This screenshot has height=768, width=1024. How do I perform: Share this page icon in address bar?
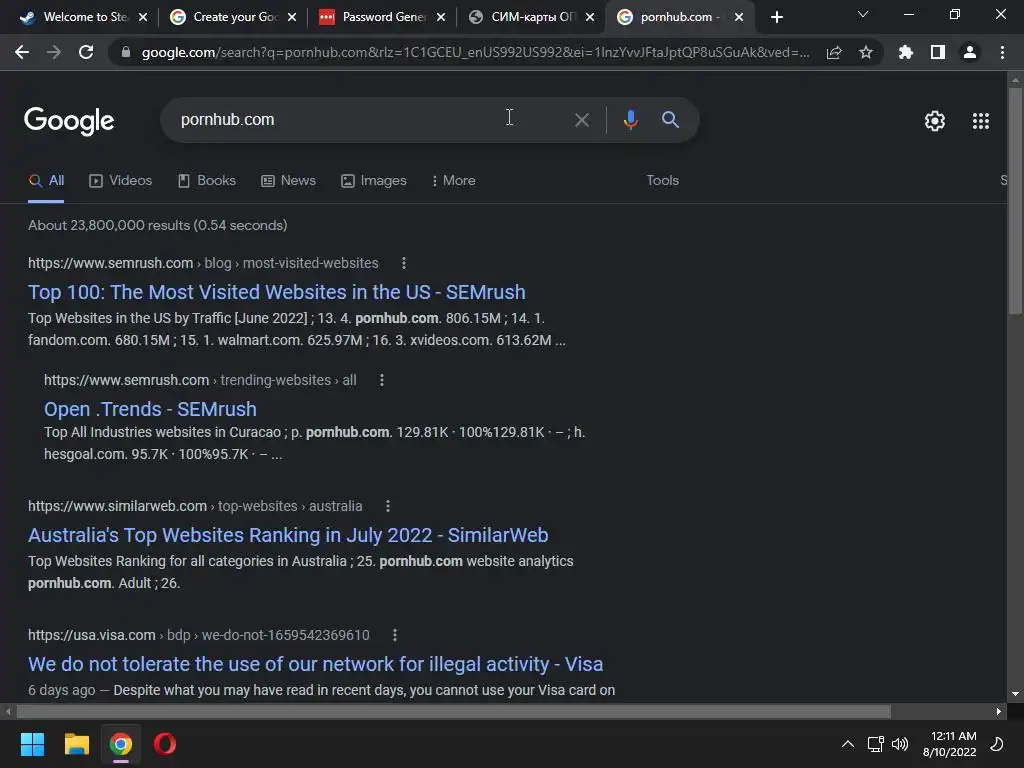(x=834, y=53)
